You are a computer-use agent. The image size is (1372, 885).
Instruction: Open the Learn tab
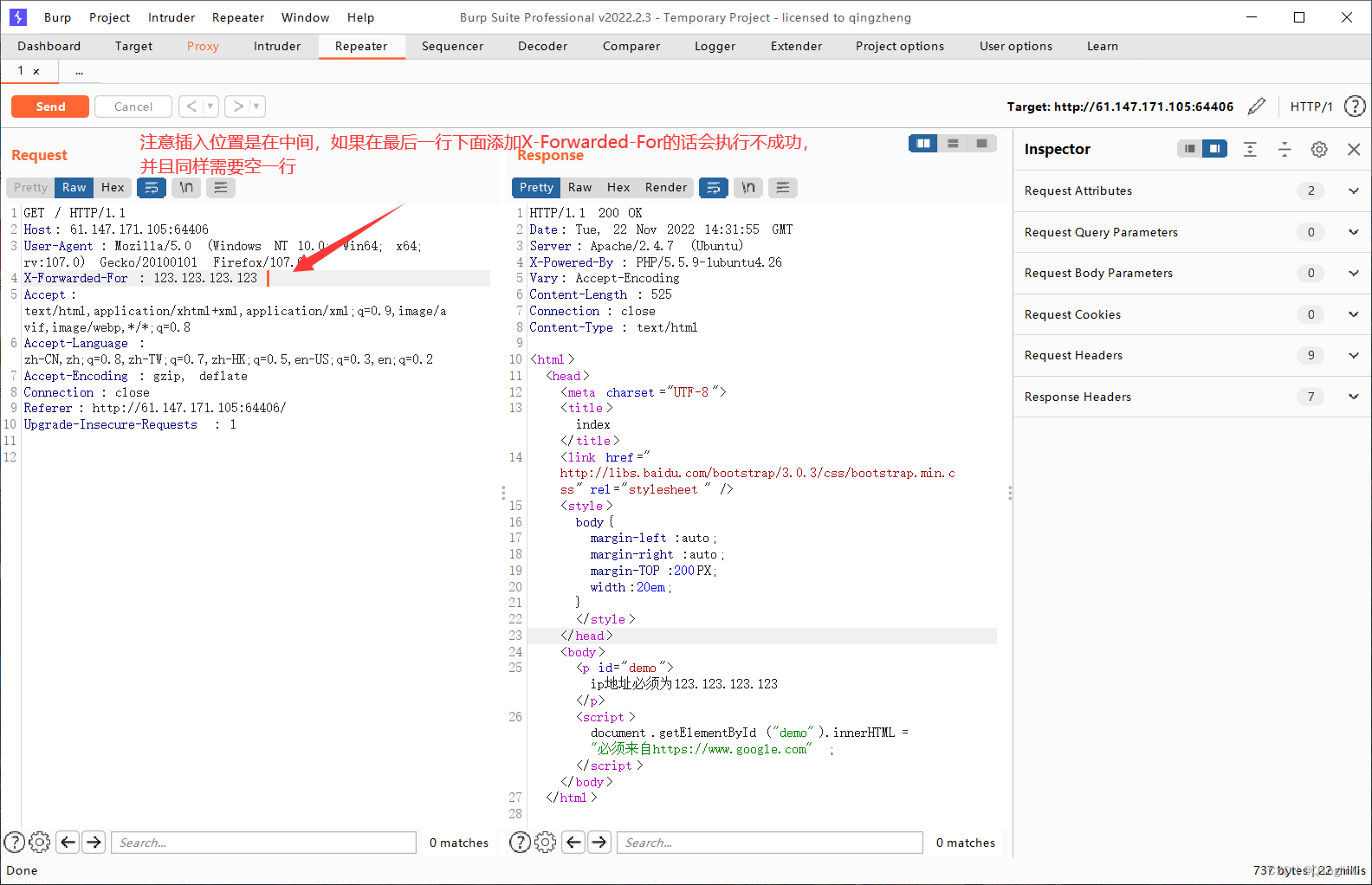tap(1103, 46)
